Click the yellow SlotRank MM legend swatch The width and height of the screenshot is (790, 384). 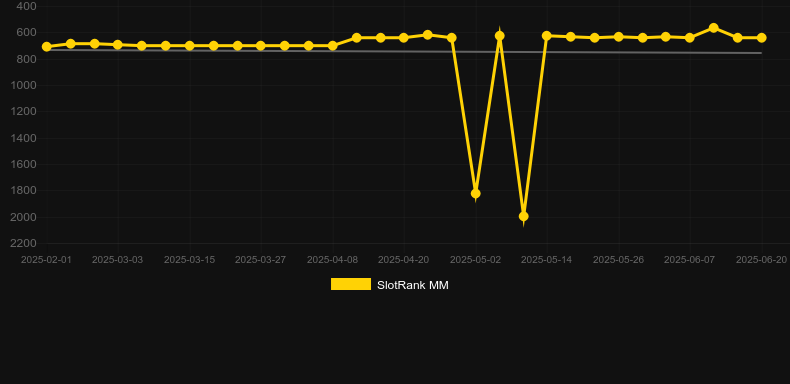(351, 284)
